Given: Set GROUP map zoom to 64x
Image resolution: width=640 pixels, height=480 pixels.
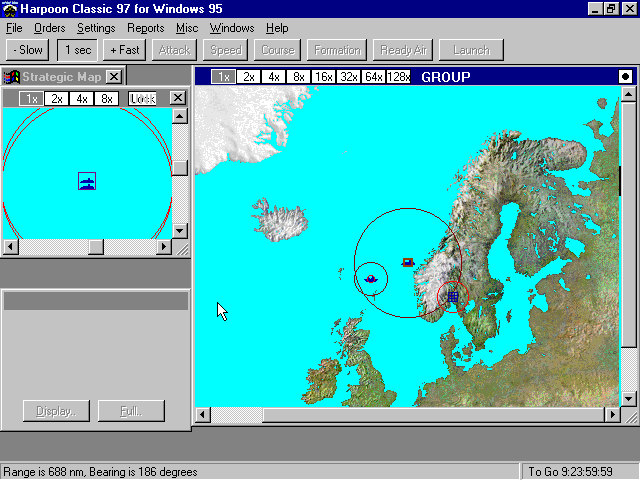Looking at the screenshot, I should pos(373,77).
